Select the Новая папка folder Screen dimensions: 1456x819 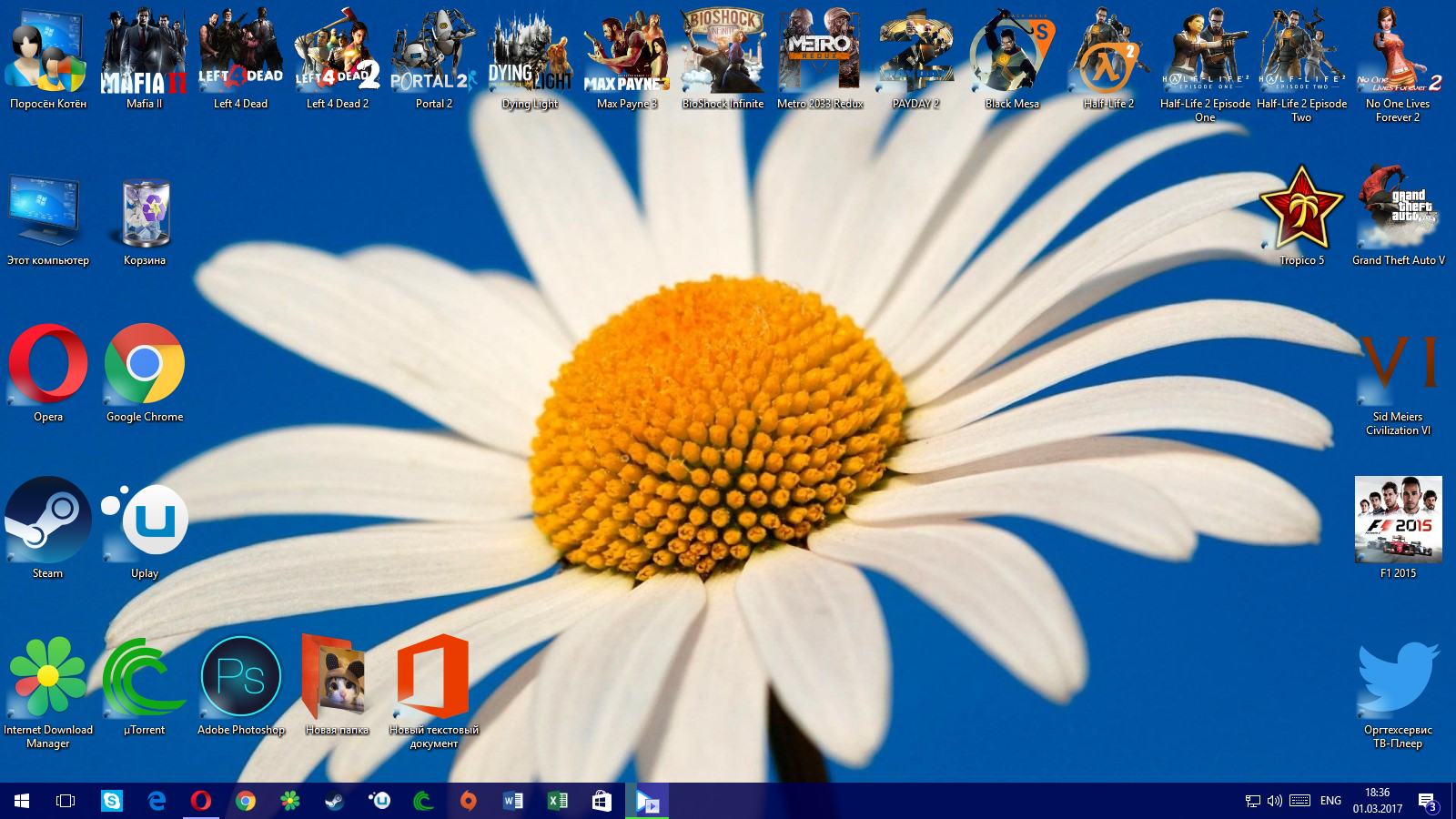[337, 684]
